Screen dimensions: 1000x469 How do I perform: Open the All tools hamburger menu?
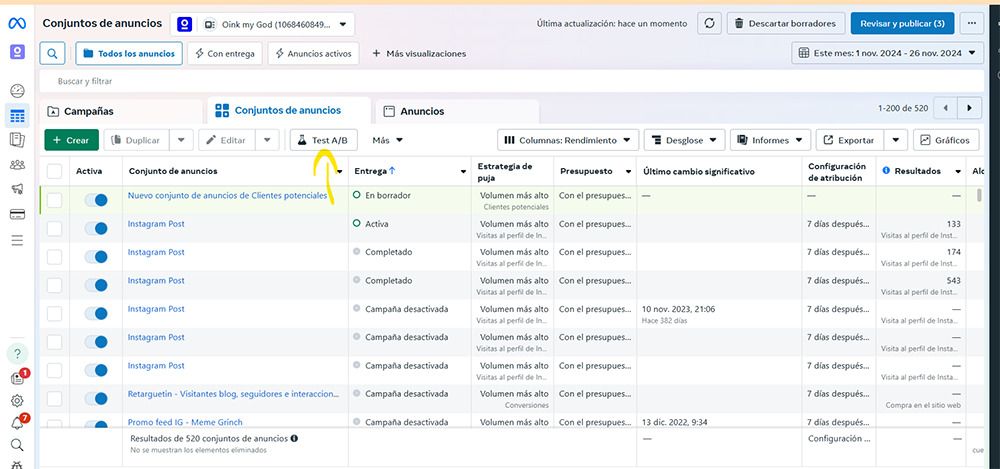point(17,240)
